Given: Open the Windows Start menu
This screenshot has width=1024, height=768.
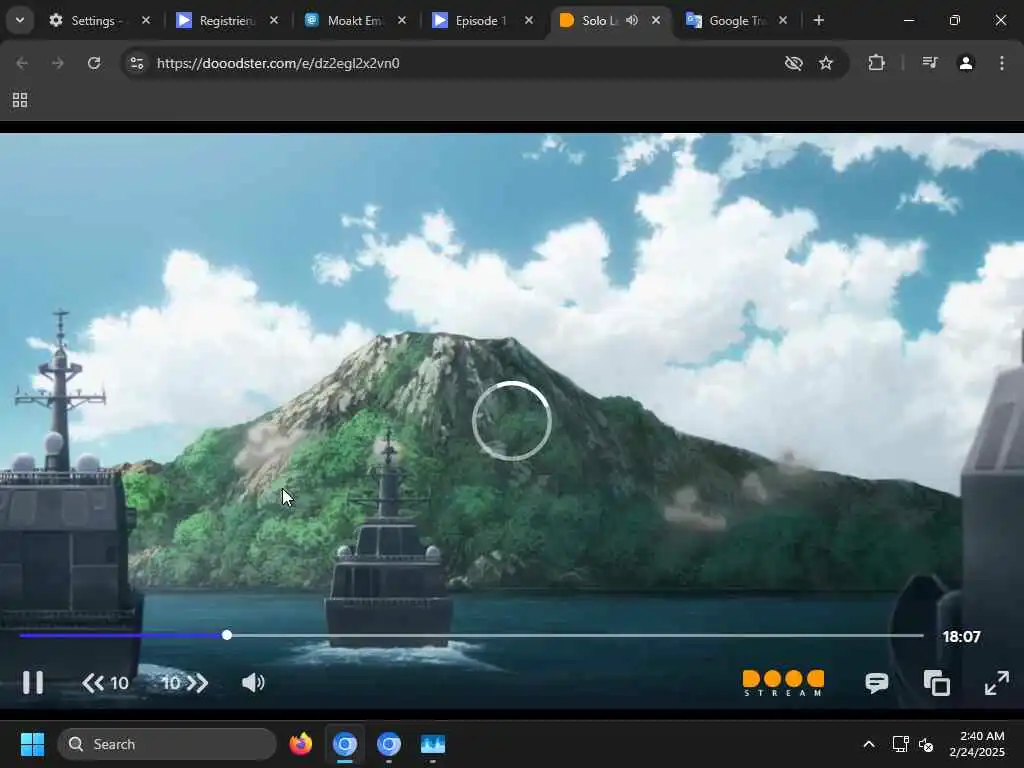Looking at the screenshot, I should tap(32, 744).
